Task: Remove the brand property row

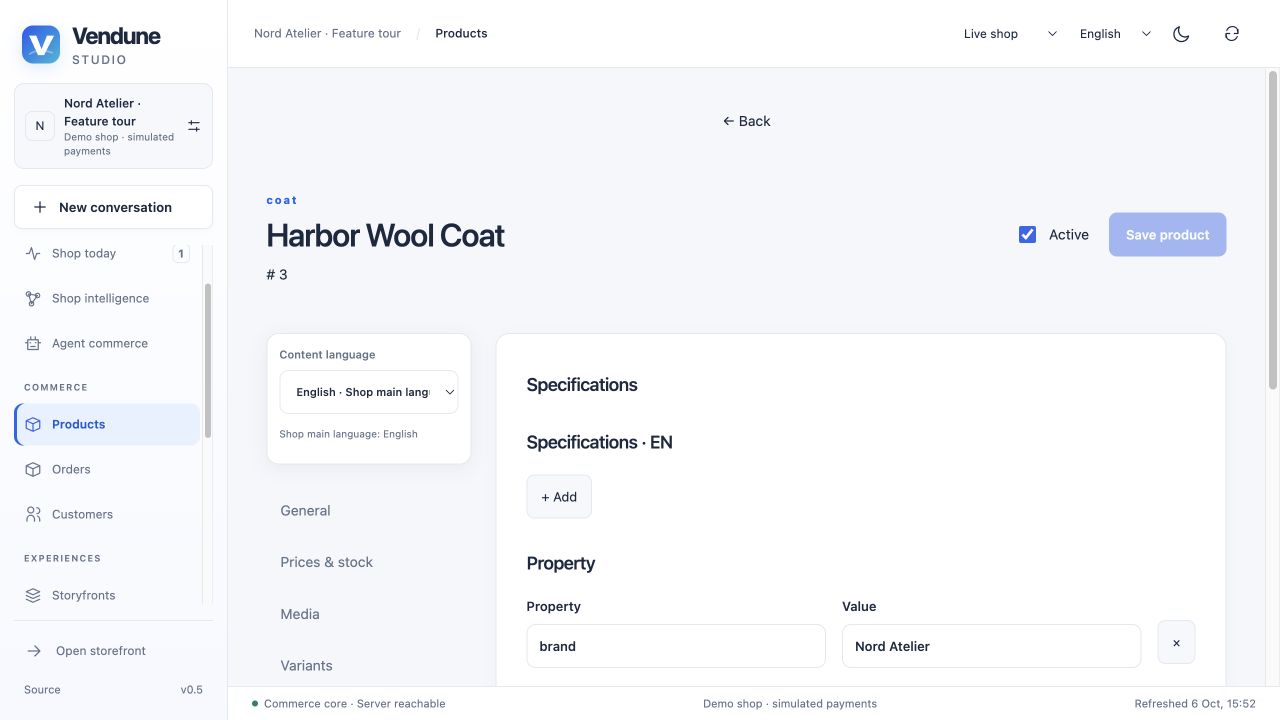Action: (1176, 643)
